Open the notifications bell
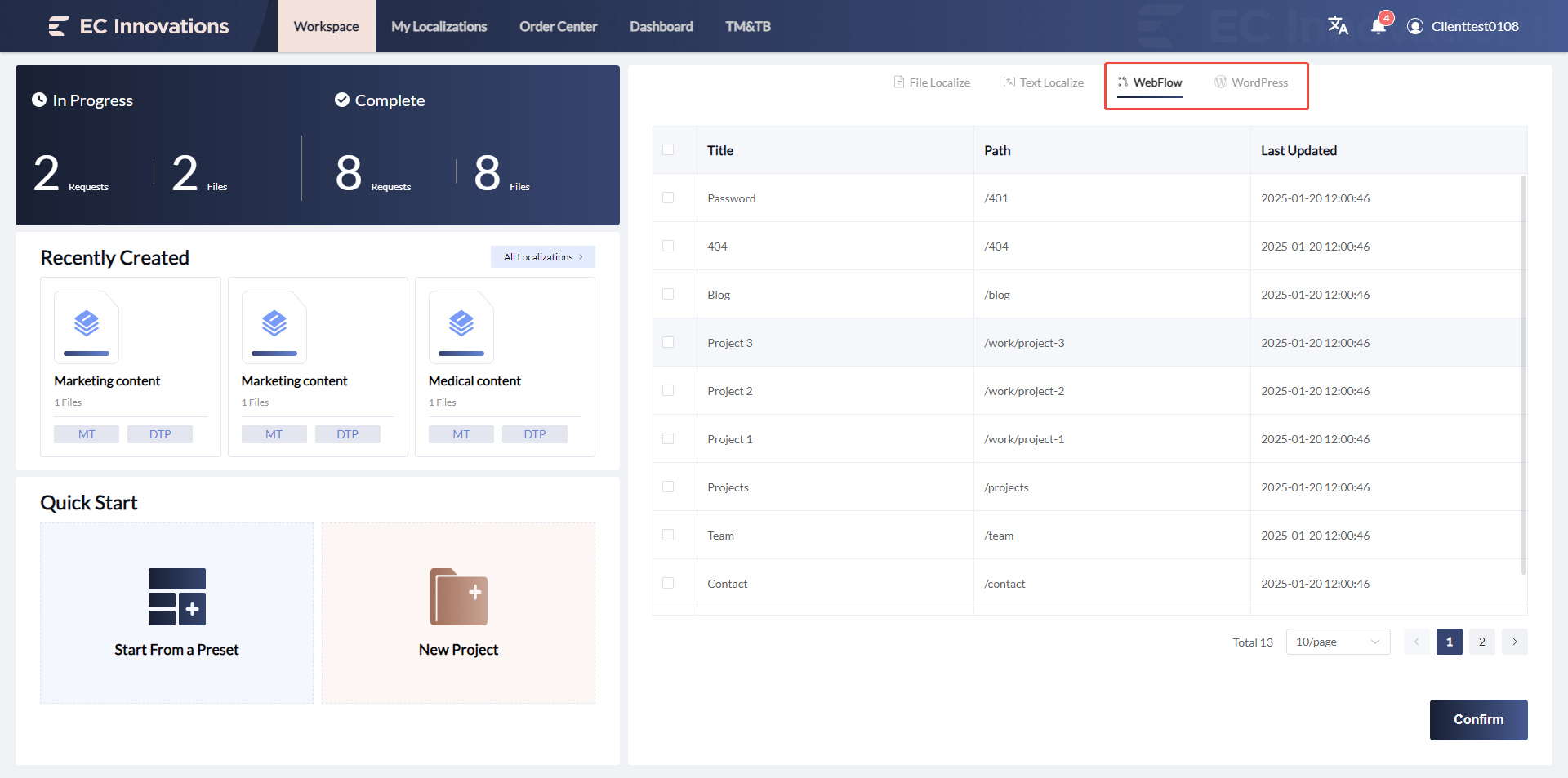This screenshot has width=1568, height=778. [x=1379, y=26]
